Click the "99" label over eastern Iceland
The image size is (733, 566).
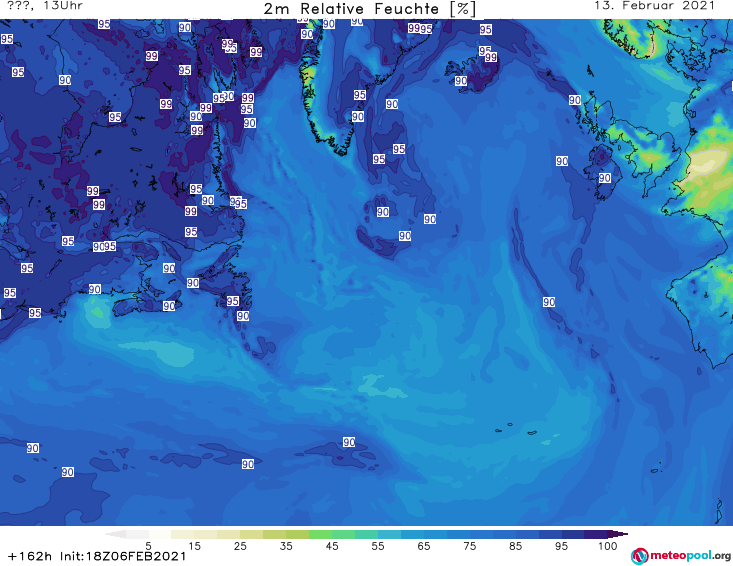(x=490, y=57)
